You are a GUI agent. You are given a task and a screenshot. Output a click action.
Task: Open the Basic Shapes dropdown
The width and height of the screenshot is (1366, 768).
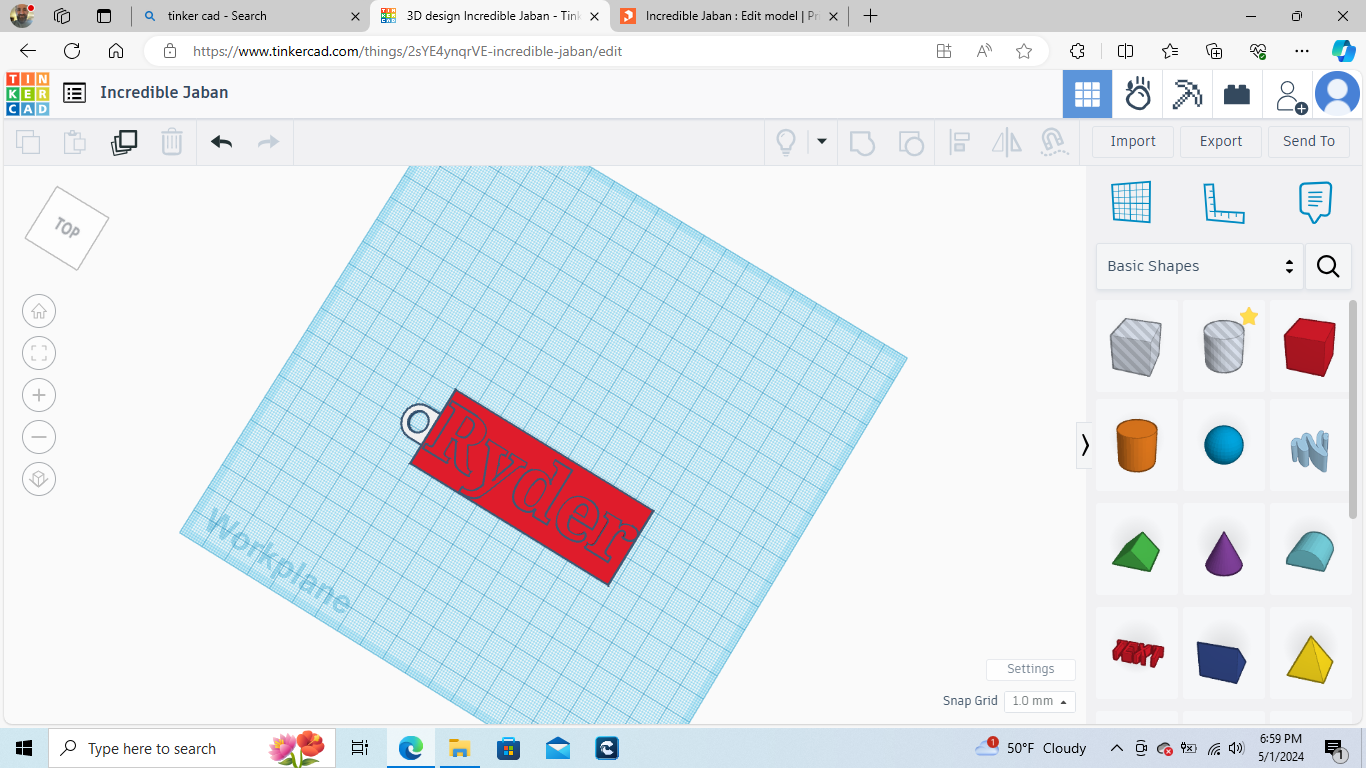[x=1200, y=266]
